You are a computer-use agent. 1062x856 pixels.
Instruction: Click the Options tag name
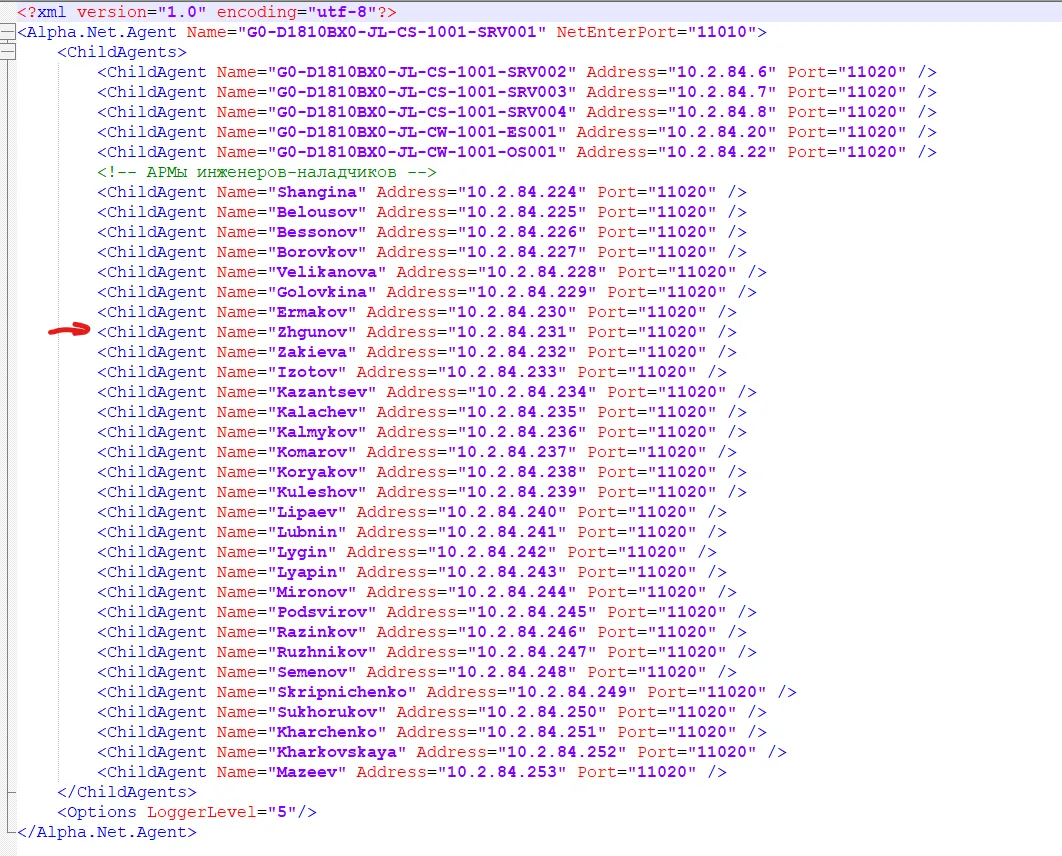tap(102, 812)
